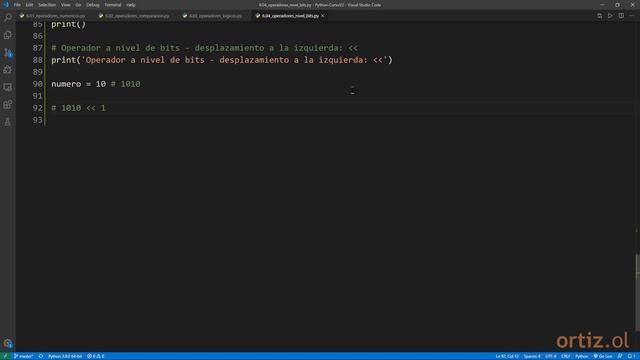The width and height of the screenshot is (640, 360).
Task: Open the Terminal menu
Action: click(x=113, y=5)
